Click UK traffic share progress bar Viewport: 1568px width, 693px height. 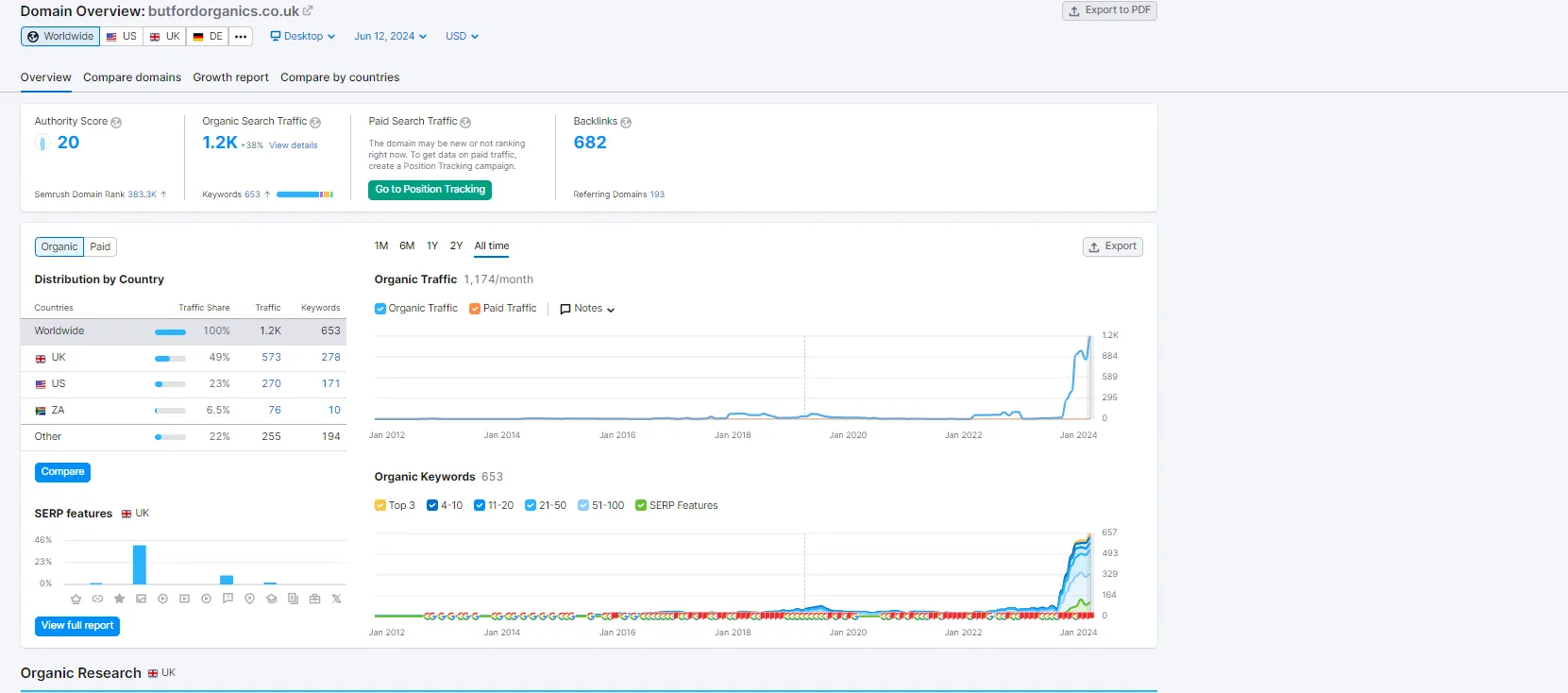click(170, 359)
